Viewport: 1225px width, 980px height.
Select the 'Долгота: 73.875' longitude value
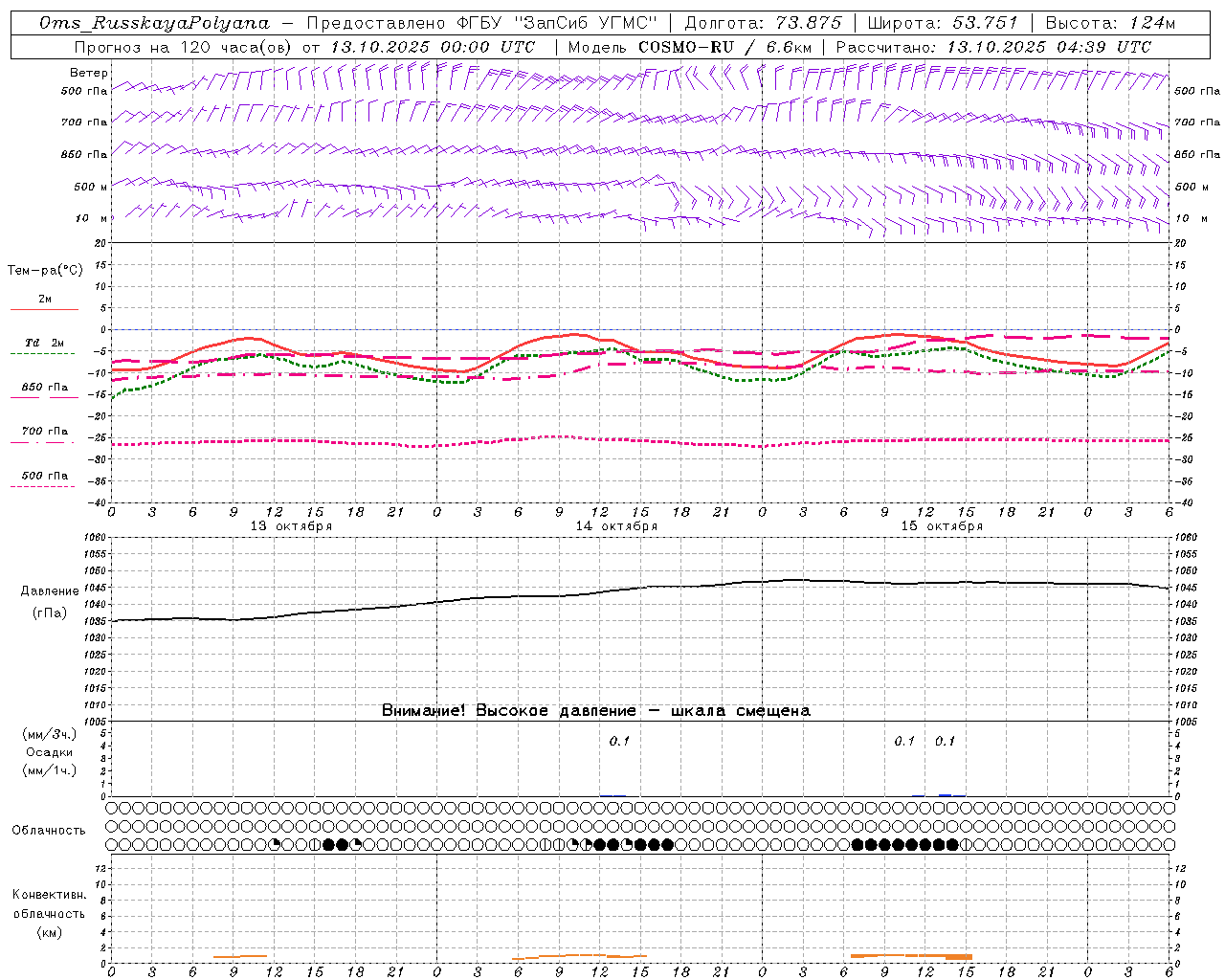763,23
